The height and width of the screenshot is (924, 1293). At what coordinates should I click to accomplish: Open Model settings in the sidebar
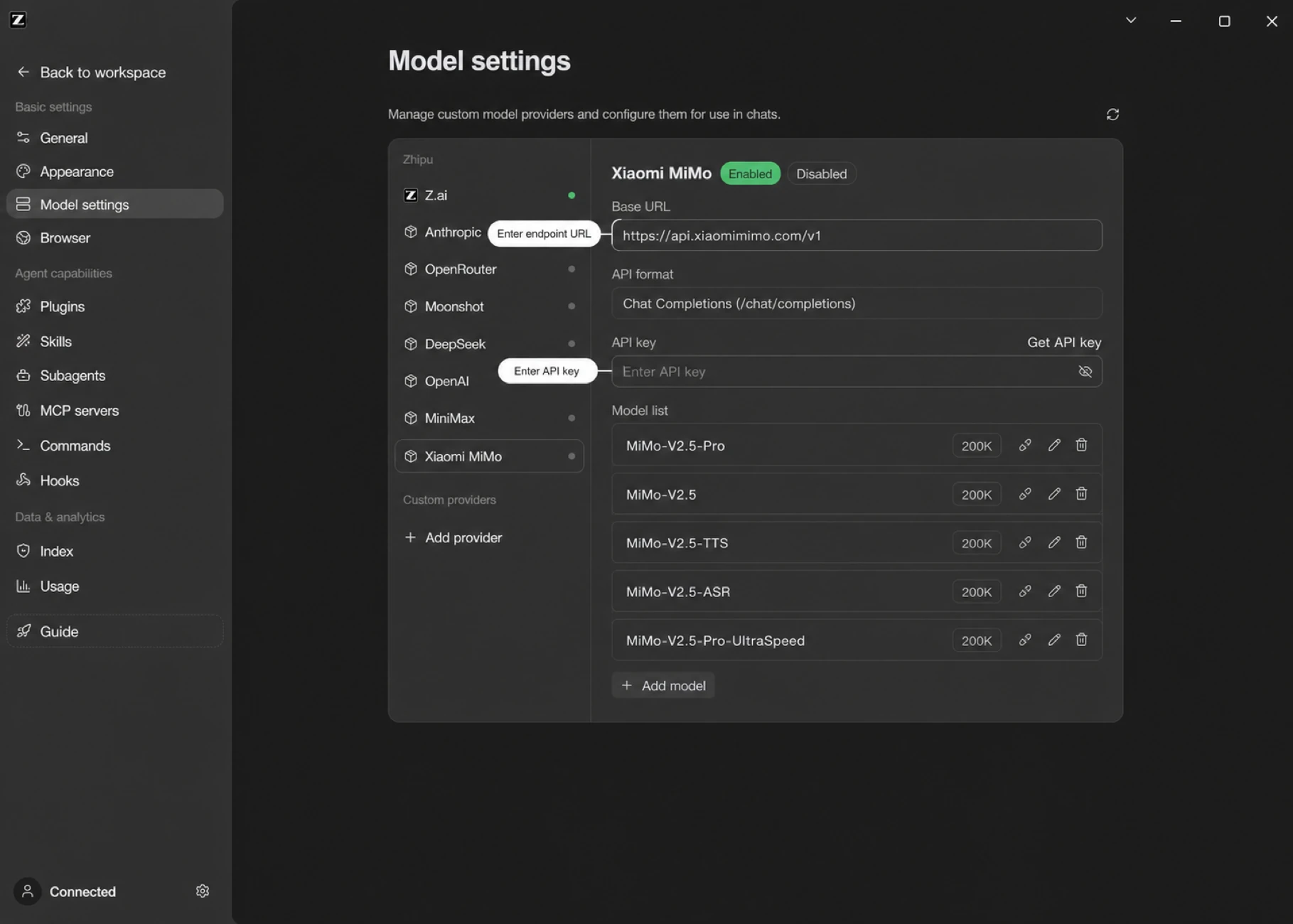coord(115,204)
